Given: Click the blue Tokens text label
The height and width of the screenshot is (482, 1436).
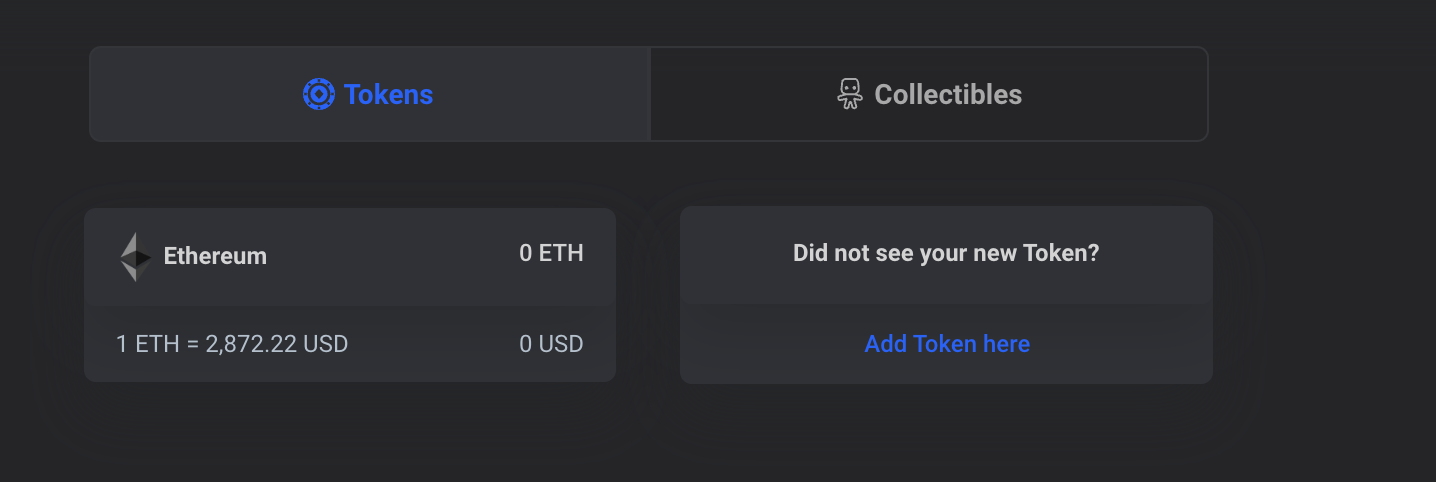Looking at the screenshot, I should point(388,94).
